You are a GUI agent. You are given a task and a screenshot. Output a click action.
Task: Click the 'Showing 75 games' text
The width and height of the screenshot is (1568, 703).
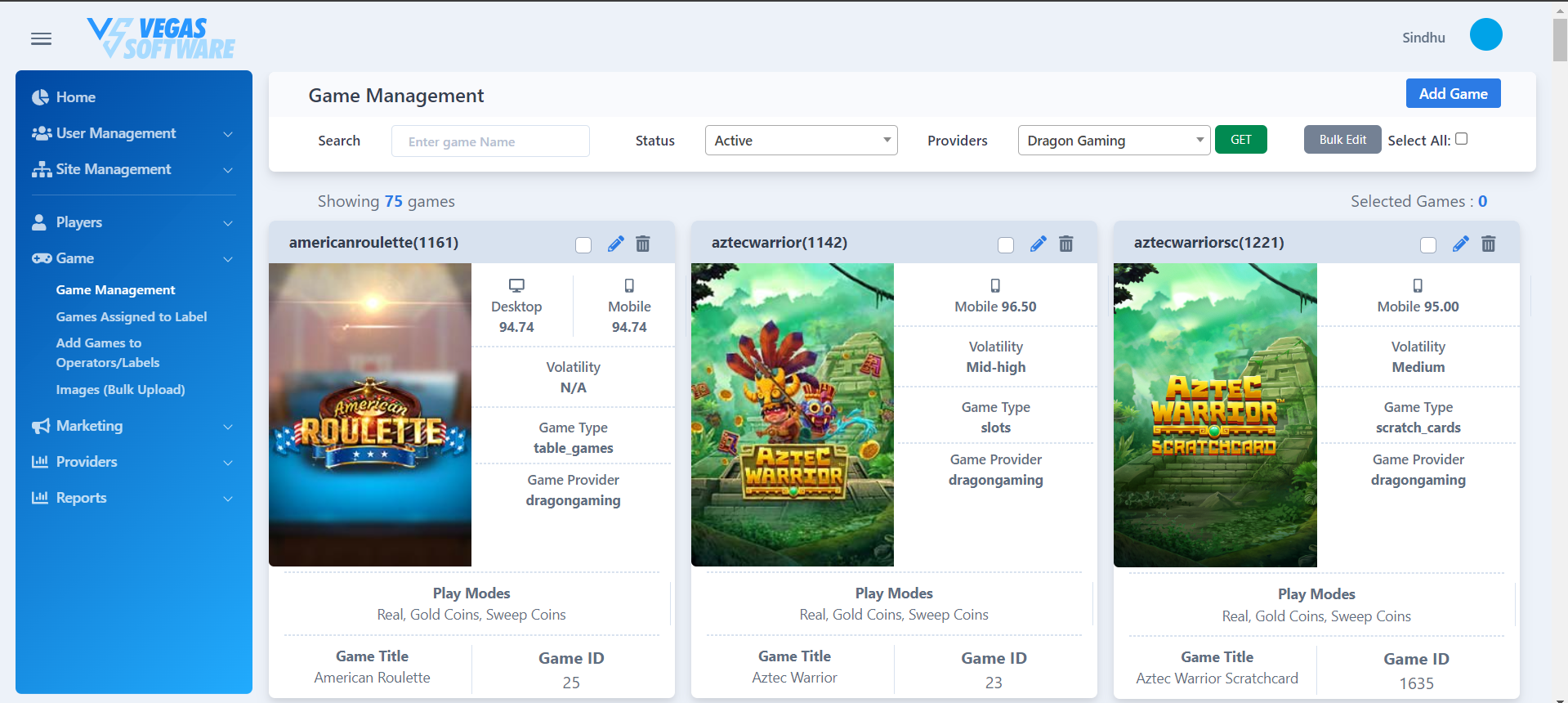point(386,201)
